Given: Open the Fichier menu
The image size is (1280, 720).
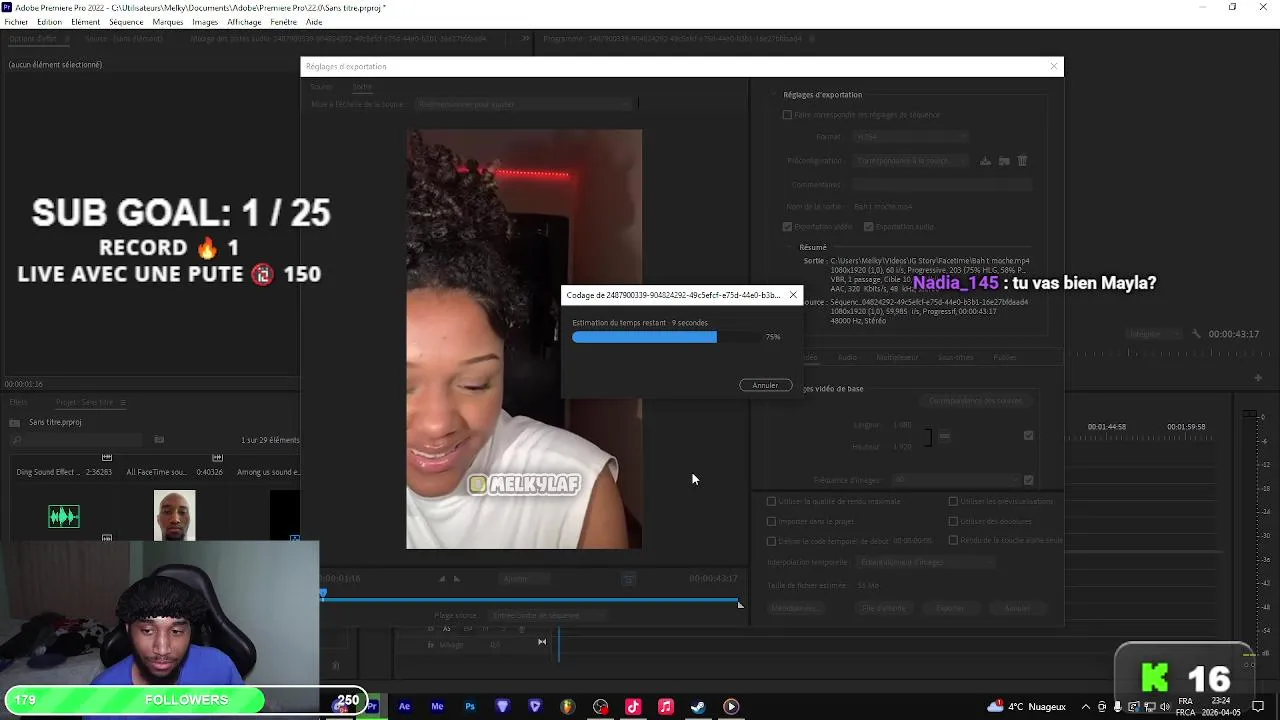Looking at the screenshot, I should pyautogui.click(x=16, y=22).
